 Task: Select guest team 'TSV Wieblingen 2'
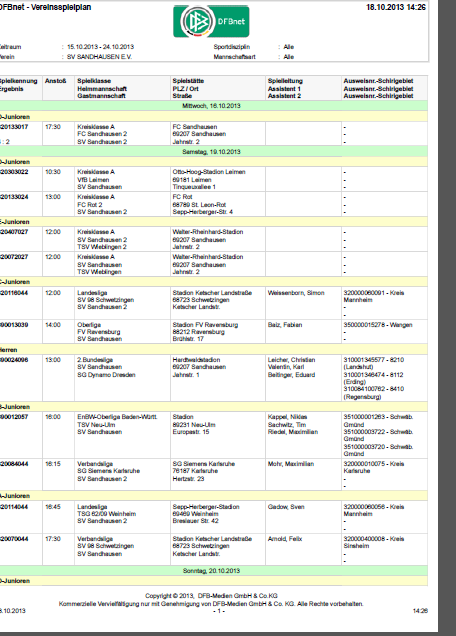coord(102,247)
